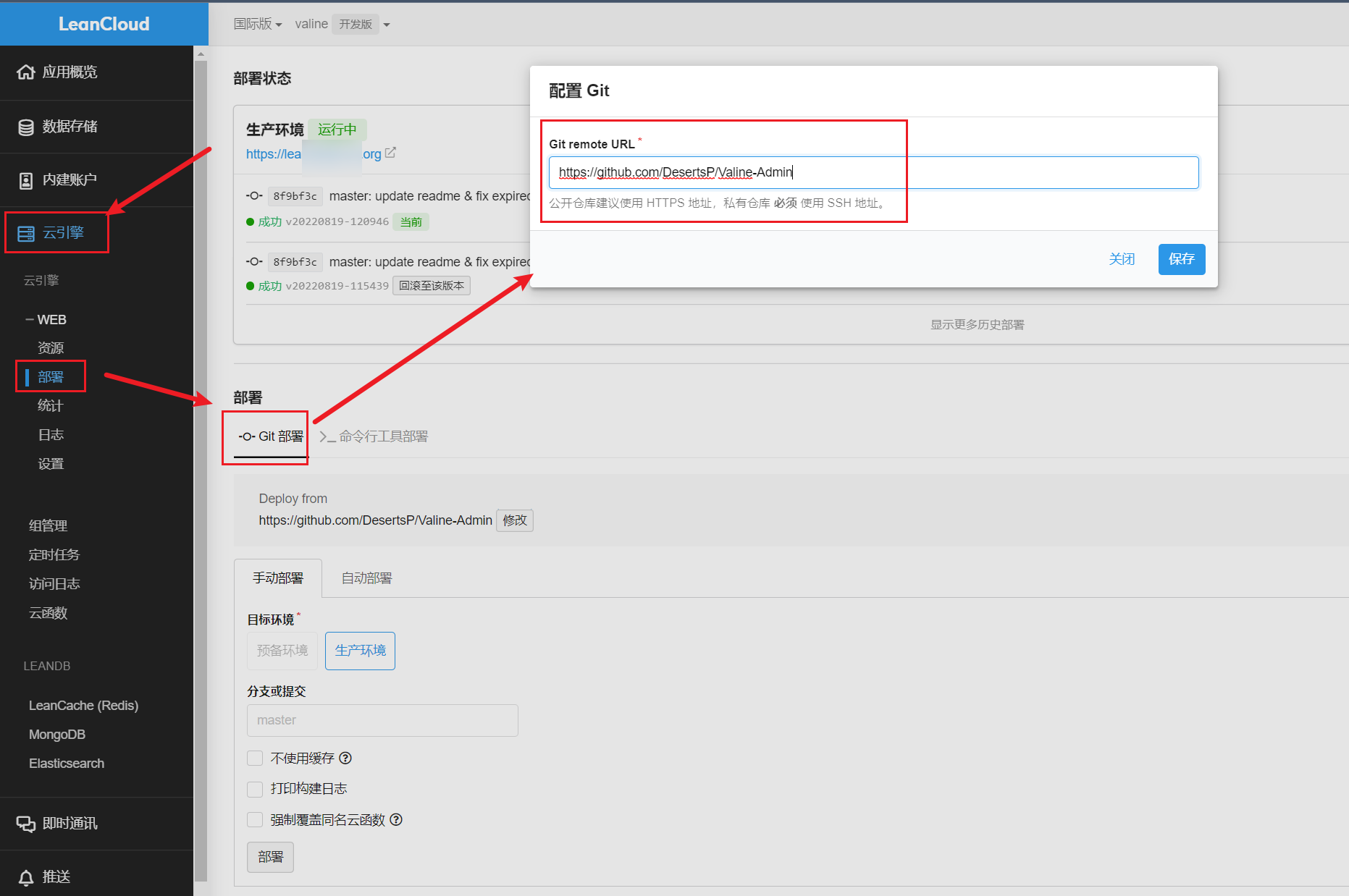Image resolution: width=1349 pixels, height=896 pixels.
Task: Click the 当前 badge
Action: (411, 221)
